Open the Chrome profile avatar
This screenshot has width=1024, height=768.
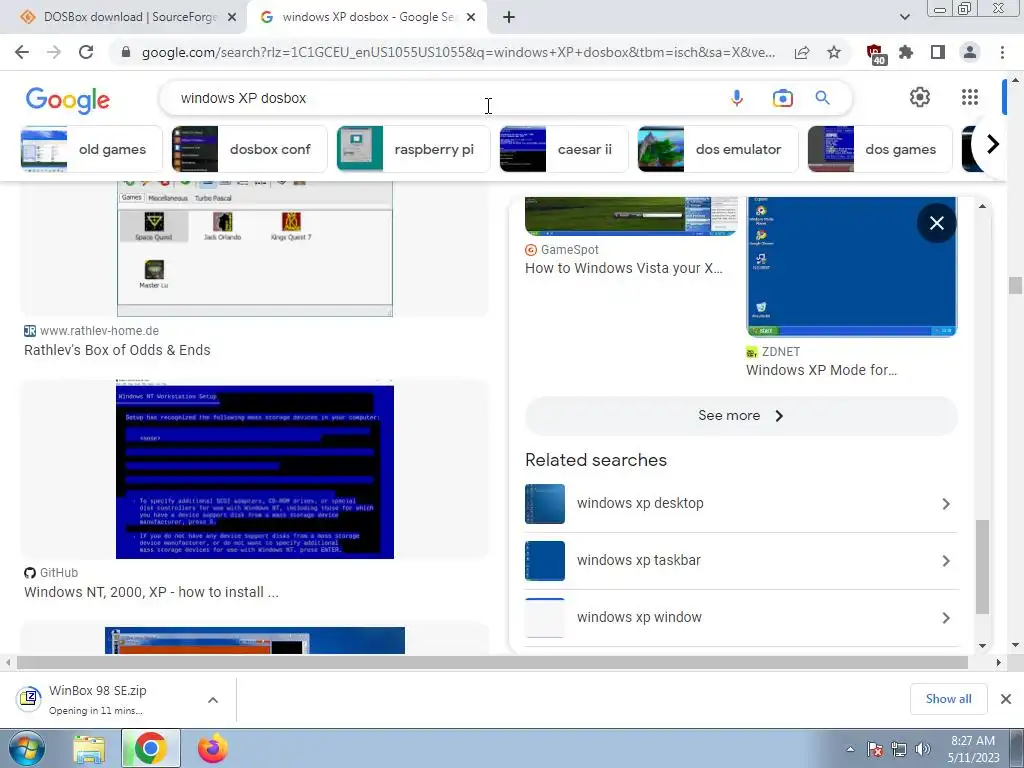(x=970, y=52)
